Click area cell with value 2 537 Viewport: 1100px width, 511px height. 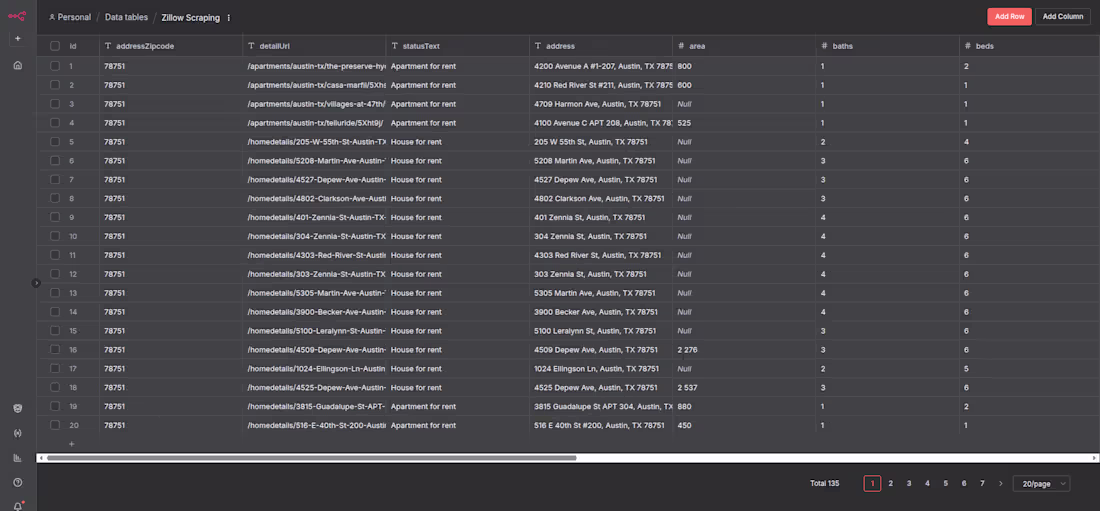click(x=744, y=387)
